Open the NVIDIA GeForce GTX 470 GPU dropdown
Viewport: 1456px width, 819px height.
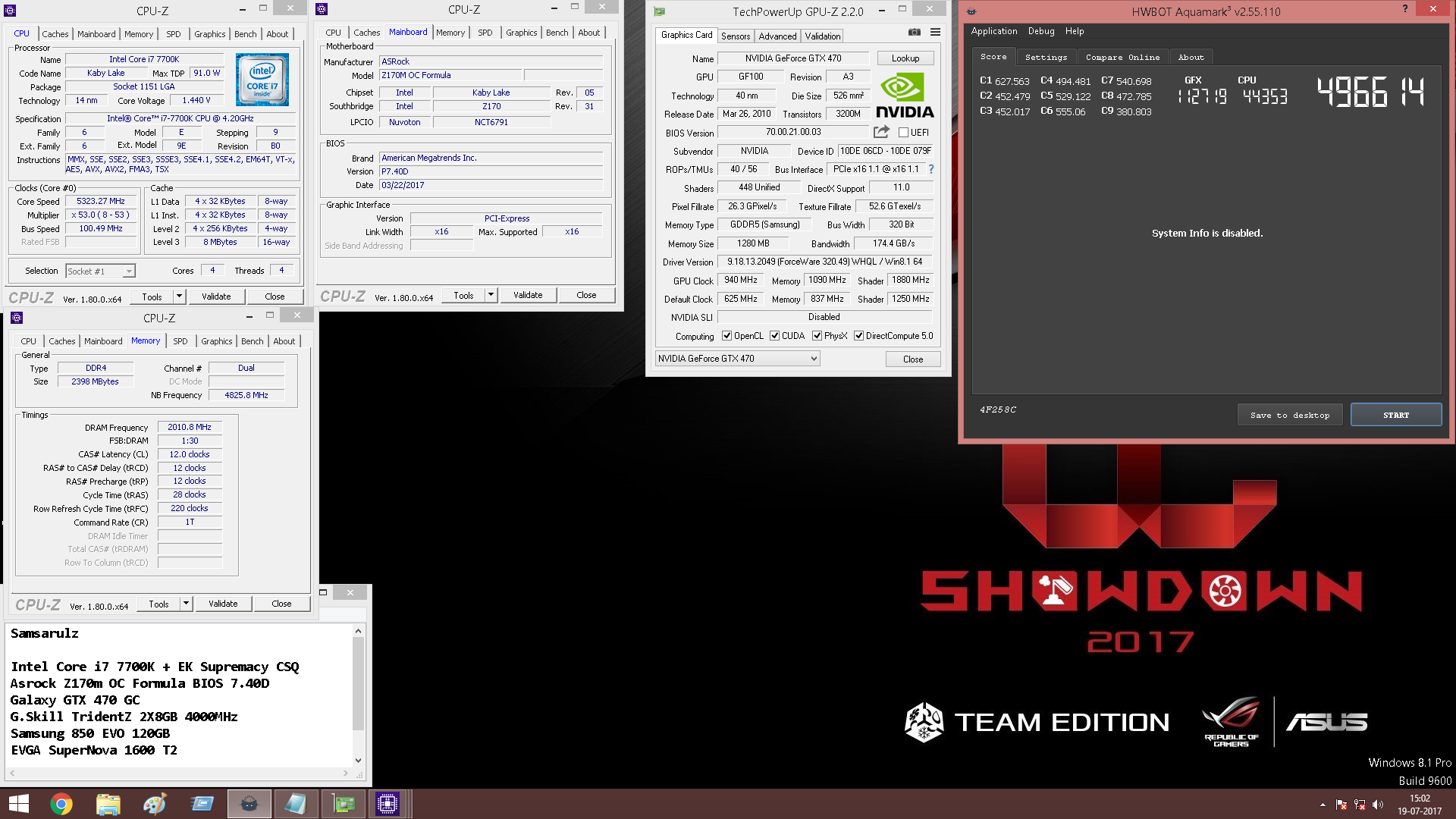click(737, 359)
